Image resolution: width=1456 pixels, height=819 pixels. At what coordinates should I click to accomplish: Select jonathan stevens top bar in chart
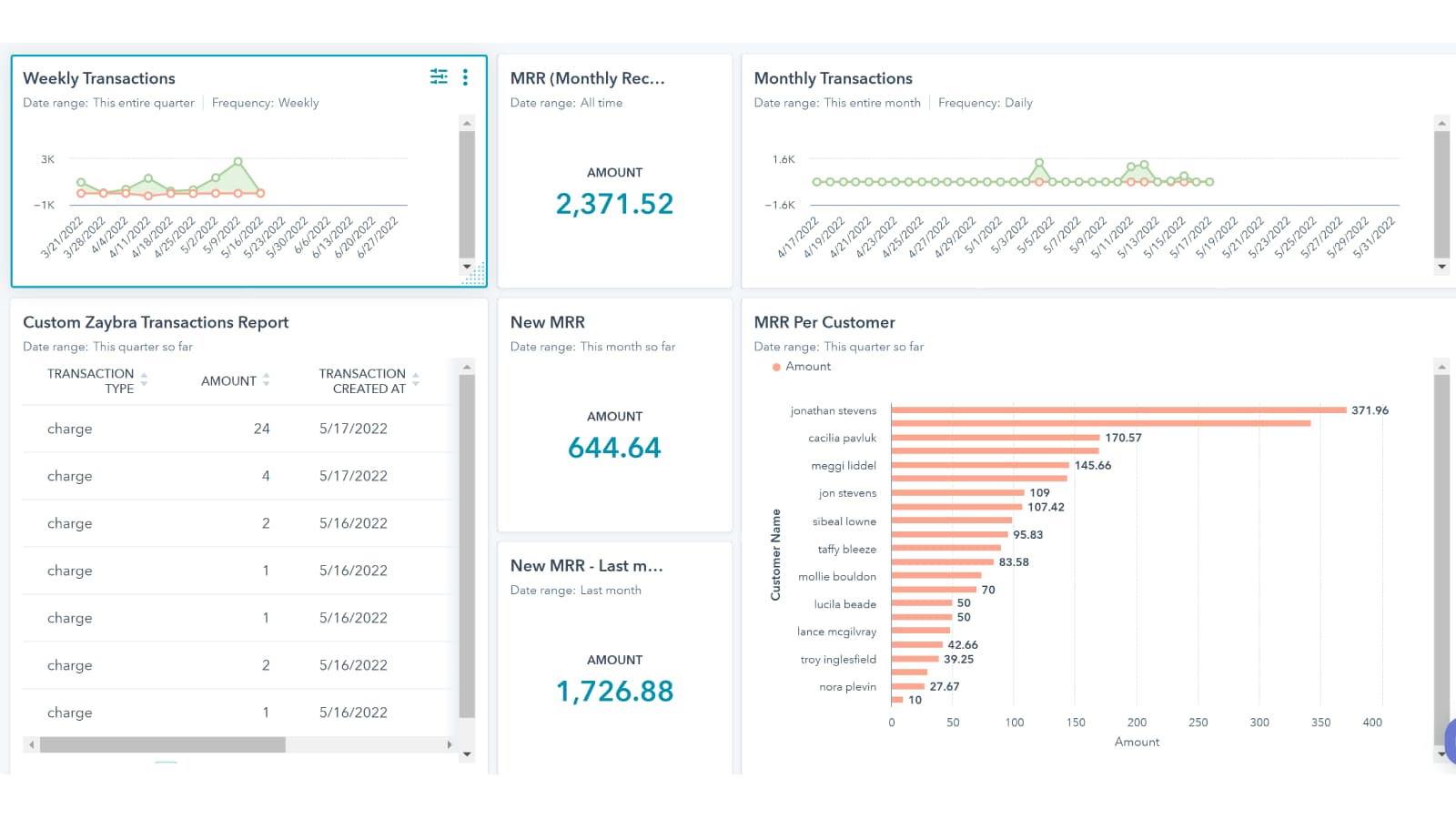tap(1117, 410)
